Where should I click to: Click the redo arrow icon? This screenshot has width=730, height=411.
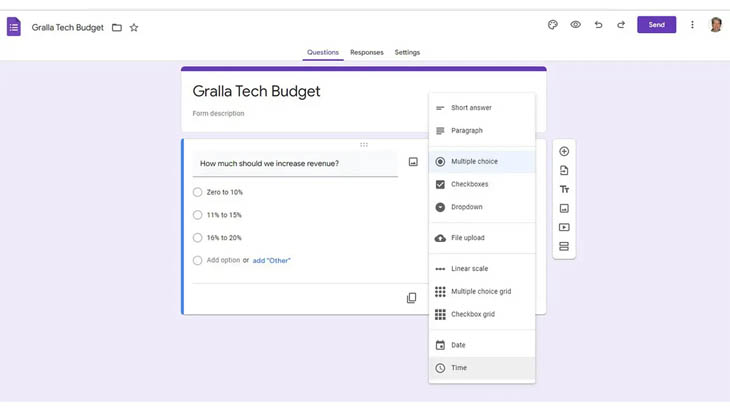621,25
